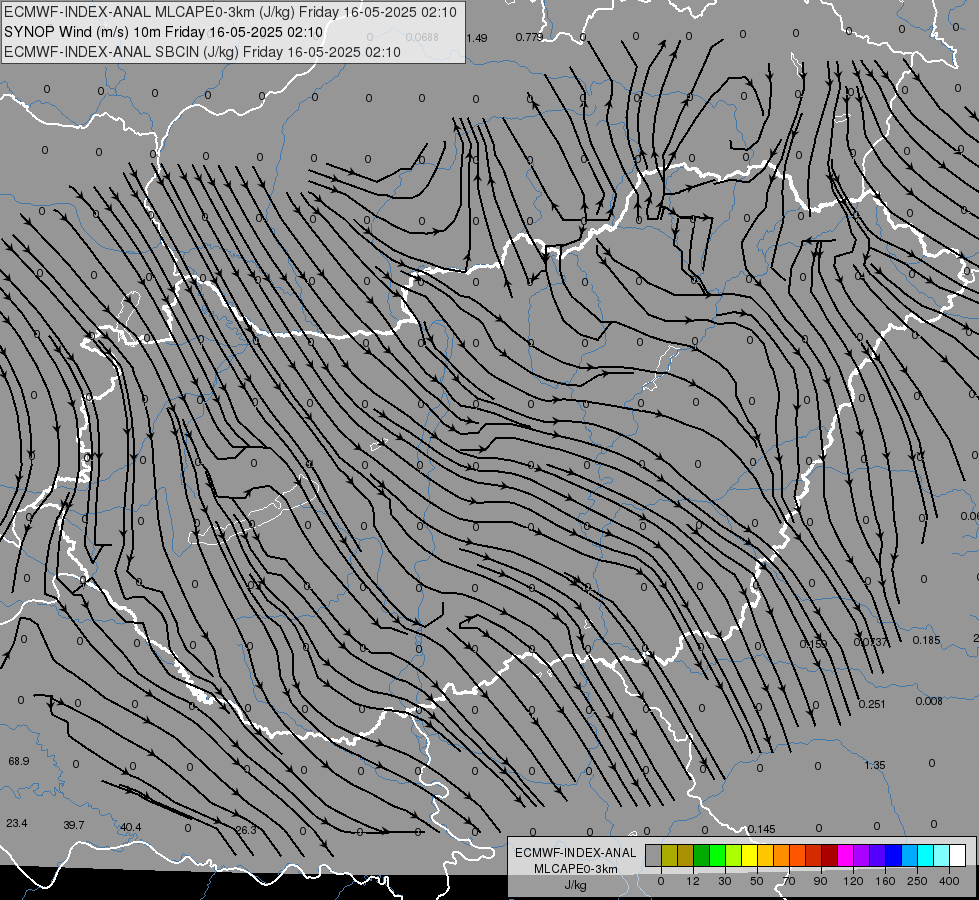Click the map value 1.35
The width and height of the screenshot is (979, 900).
click(x=875, y=765)
